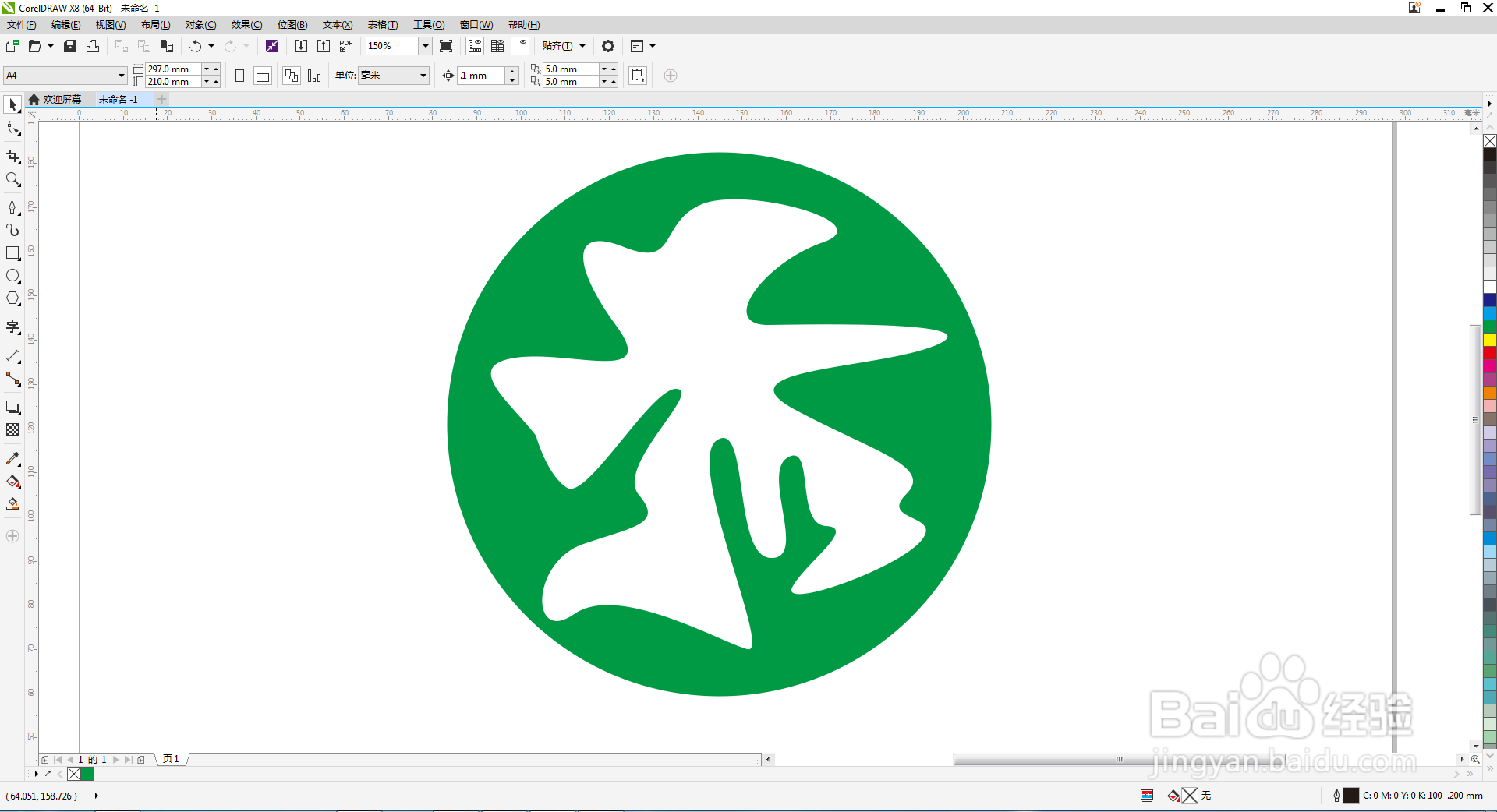Expand the Open button dropdown arrow
The width and height of the screenshot is (1497, 812).
coord(51,46)
